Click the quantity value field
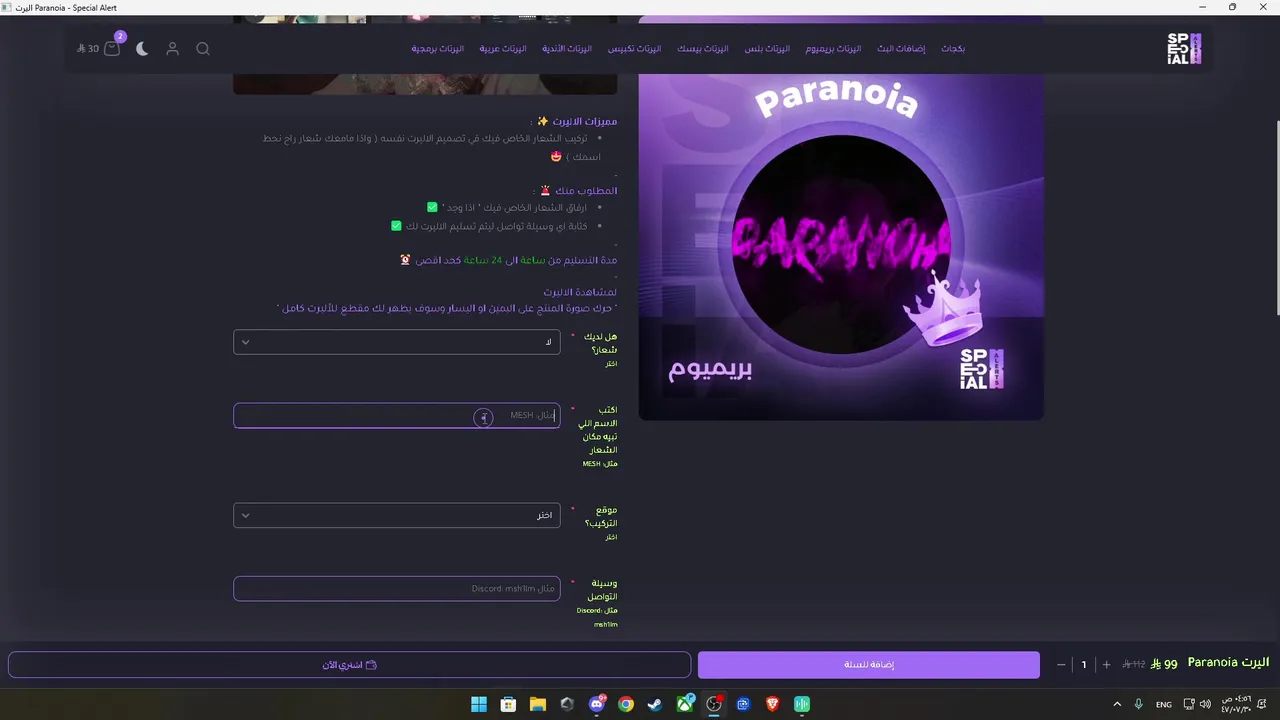 point(1084,665)
